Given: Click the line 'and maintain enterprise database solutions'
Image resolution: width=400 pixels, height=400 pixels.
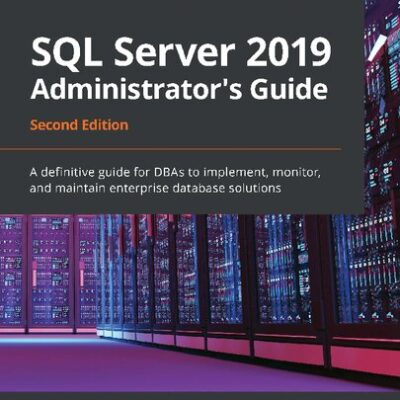Looking at the screenshot, I should (x=155, y=188).
